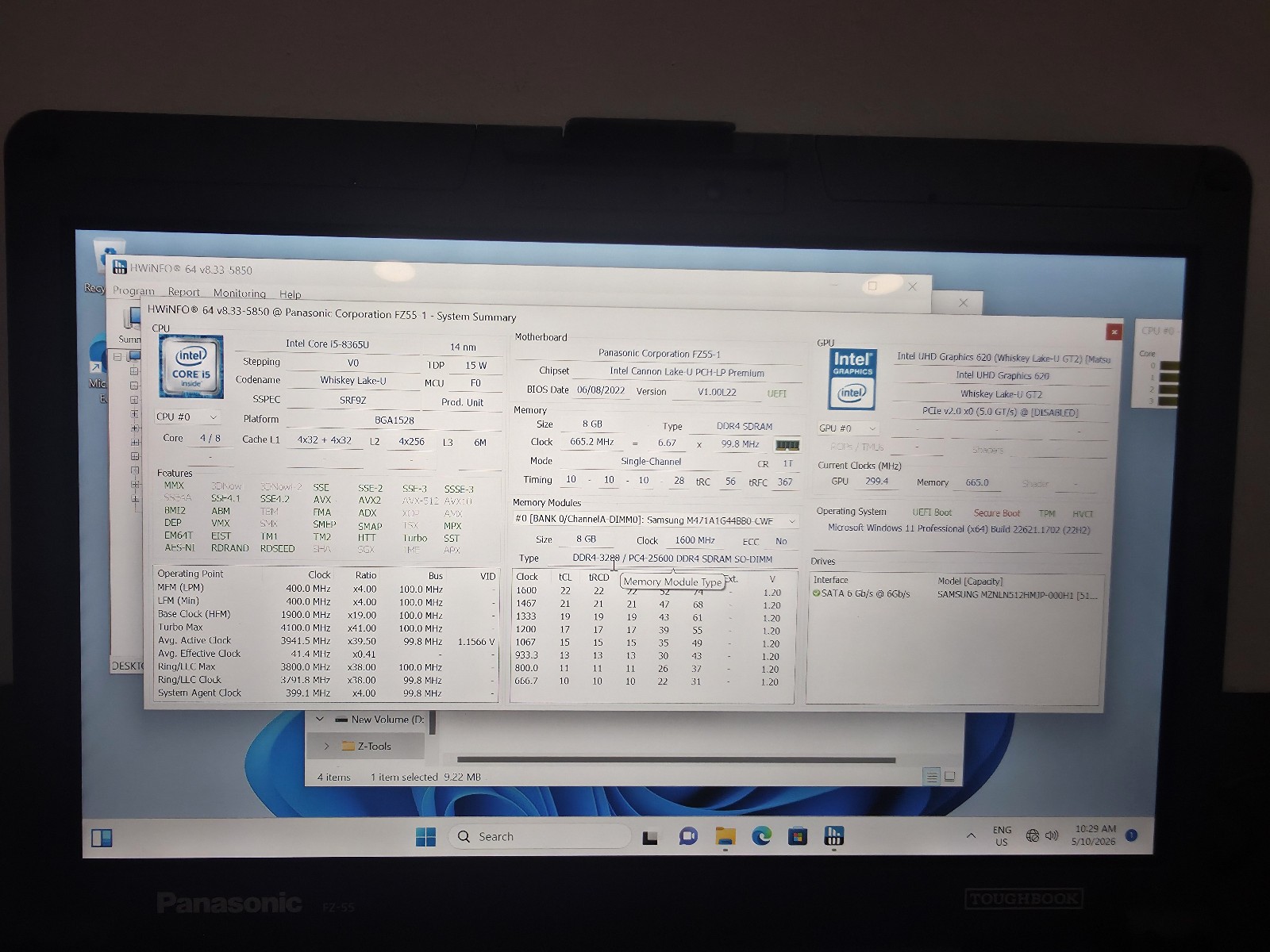
Task: Maximize the HWiNFO main window
Action: pos(872,286)
